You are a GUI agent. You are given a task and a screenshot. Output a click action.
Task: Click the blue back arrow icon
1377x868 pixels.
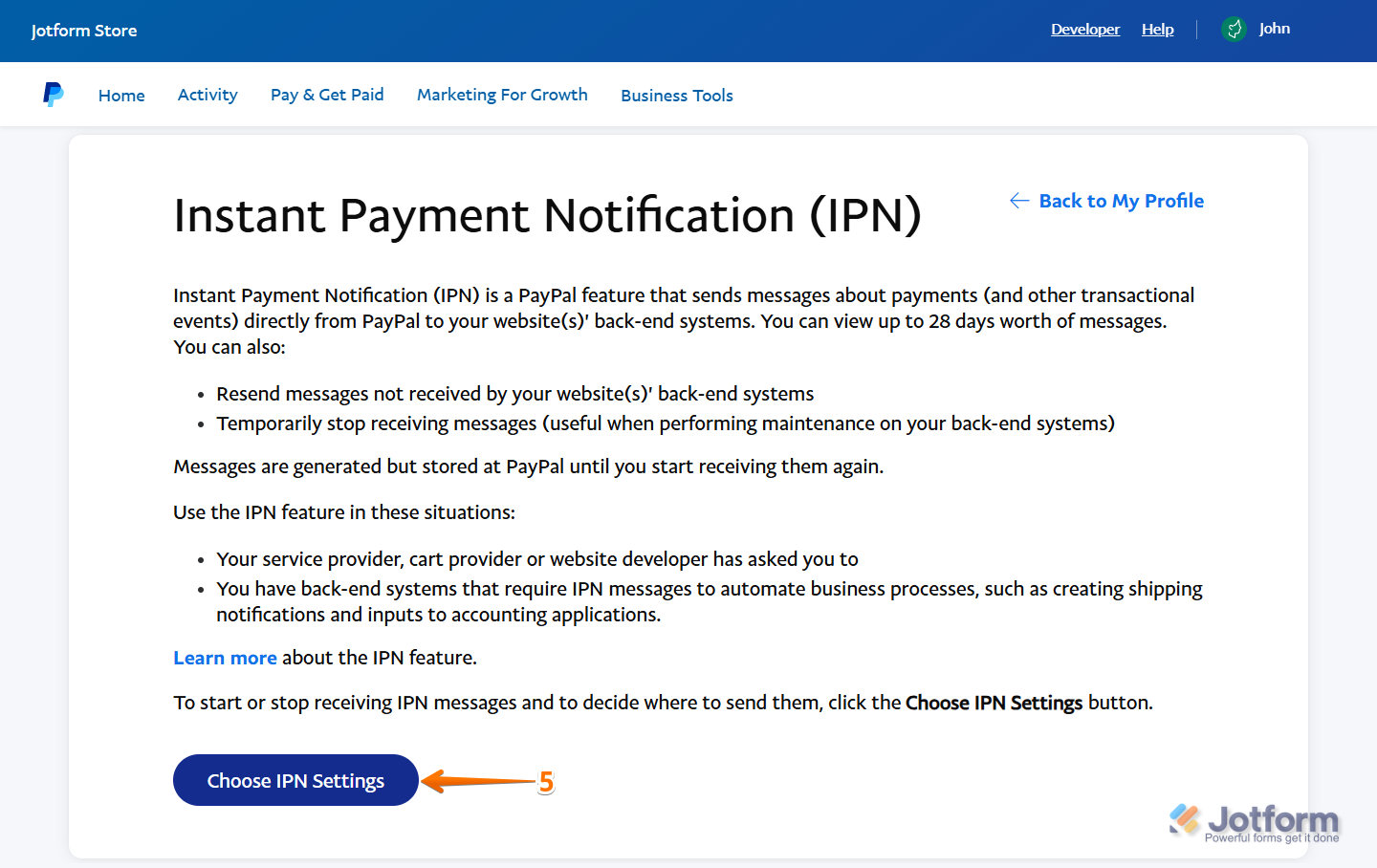click(x=1019, y=201)
